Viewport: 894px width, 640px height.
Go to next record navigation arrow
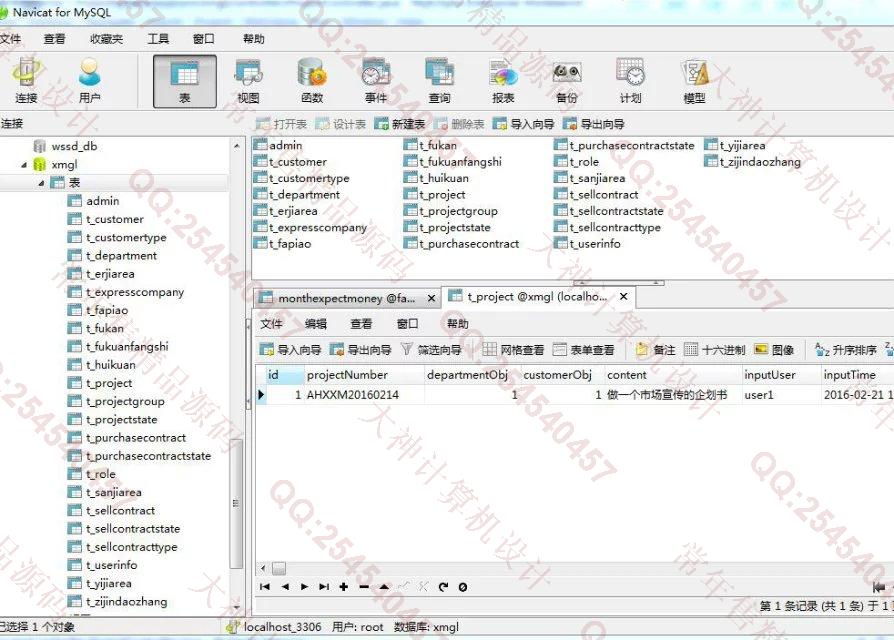click(x=304, y=586)
